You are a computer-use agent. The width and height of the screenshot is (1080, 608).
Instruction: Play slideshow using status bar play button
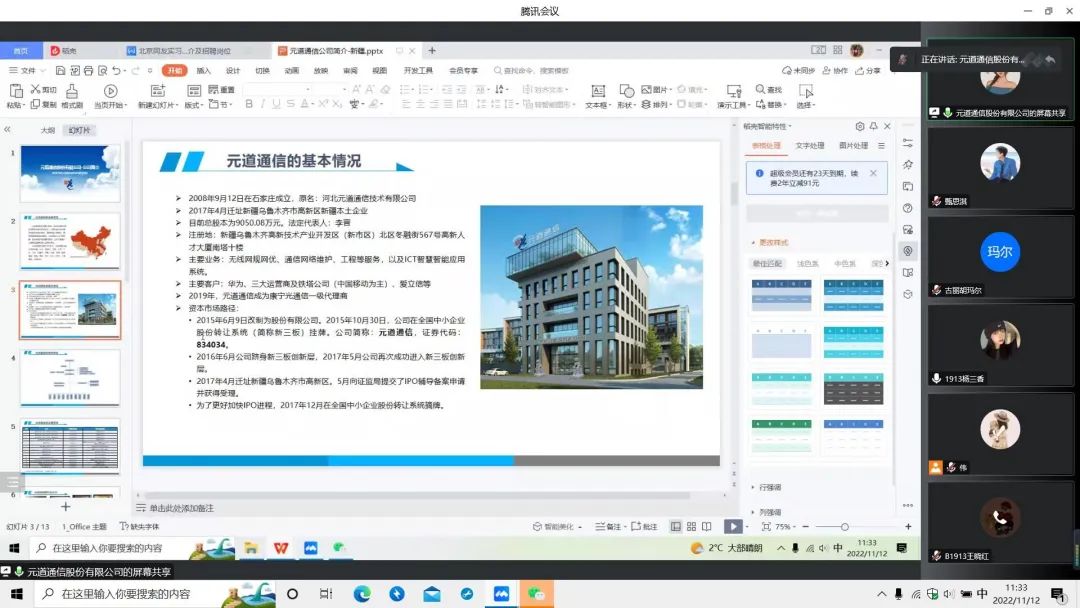[x=733, y=526]
